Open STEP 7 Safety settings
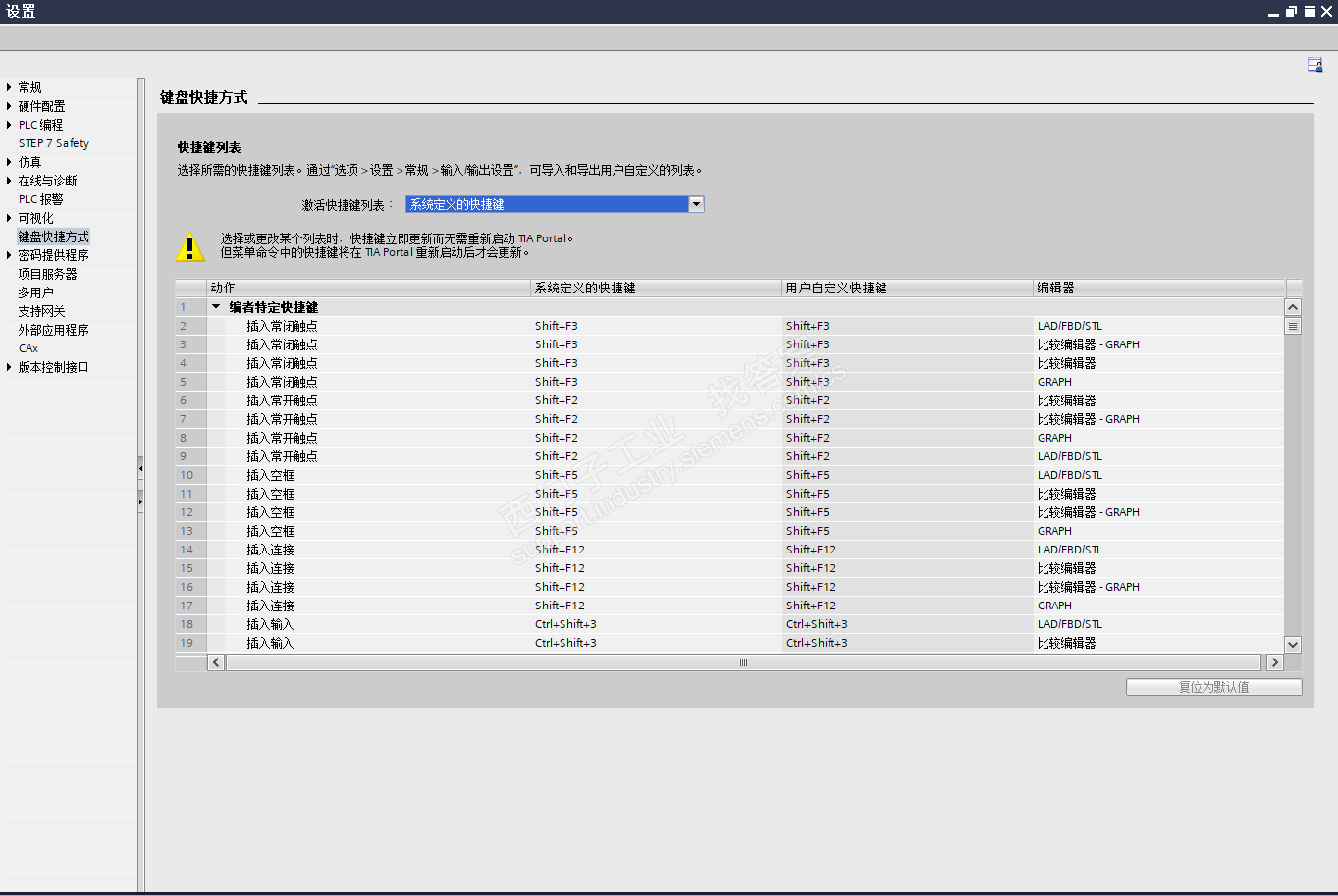The width and height of the screenshot is (1338, 896). [x=54, y=143]
